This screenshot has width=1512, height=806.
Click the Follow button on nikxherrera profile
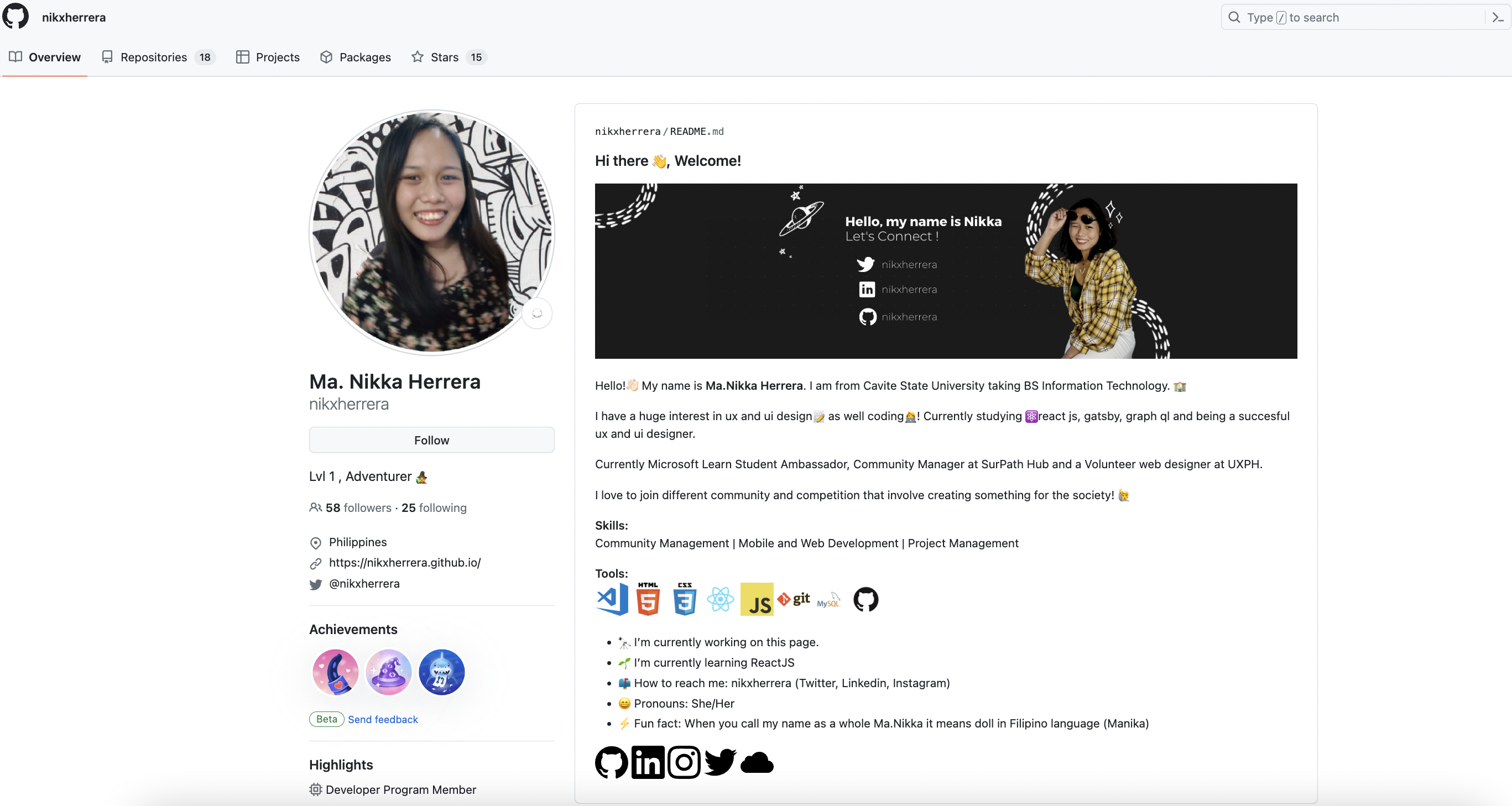point(432,439)
